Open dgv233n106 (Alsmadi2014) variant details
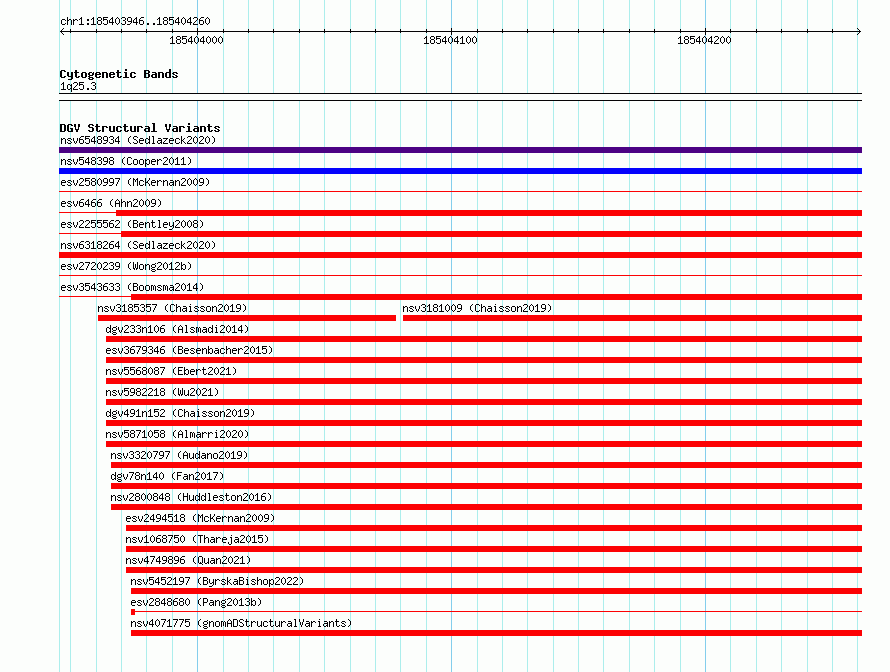Image resolution: width=890 pixels, height=672 pixels. coord(177,329)
